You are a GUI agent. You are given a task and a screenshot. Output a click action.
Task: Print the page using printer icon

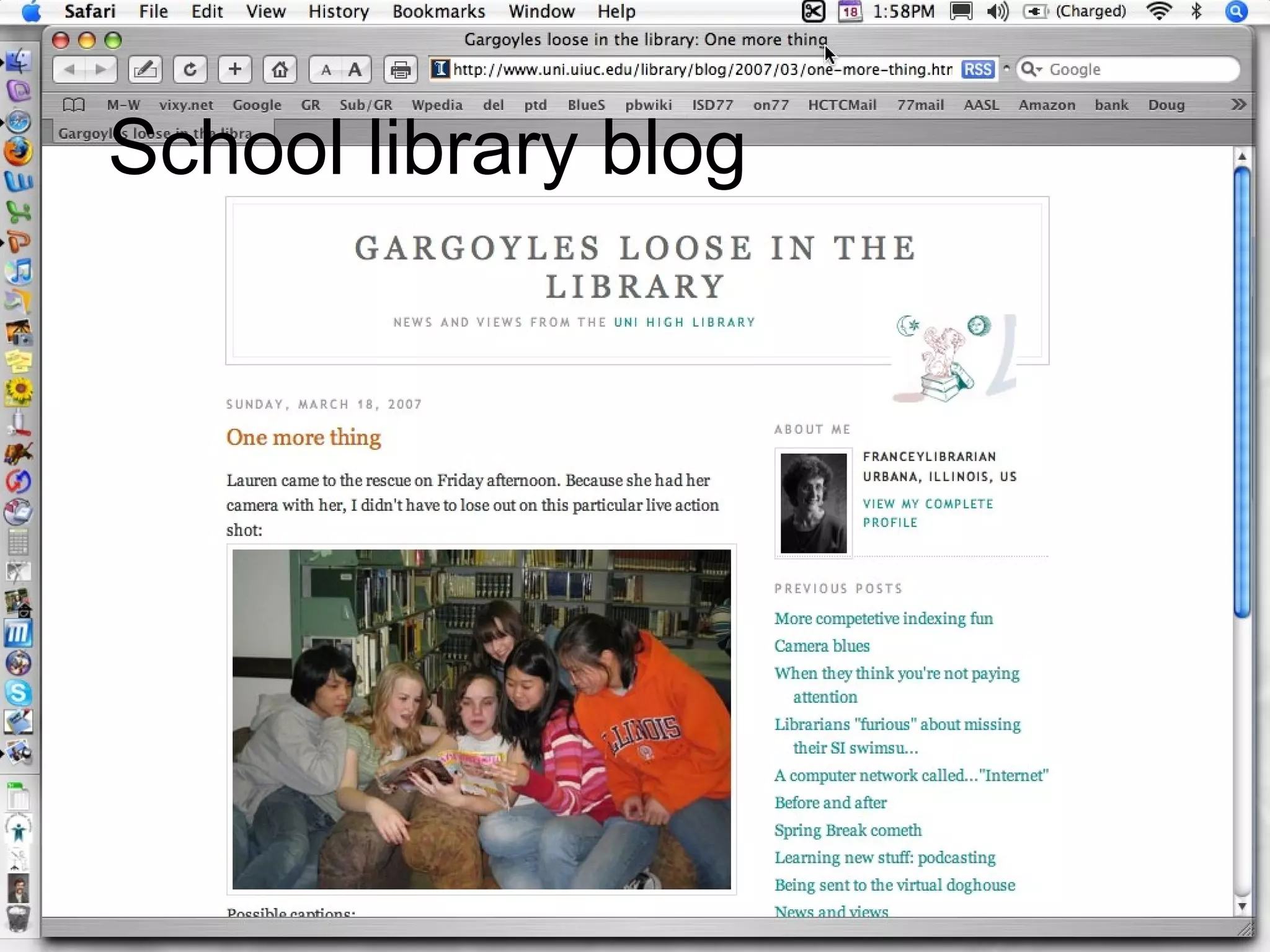(401, 69)
